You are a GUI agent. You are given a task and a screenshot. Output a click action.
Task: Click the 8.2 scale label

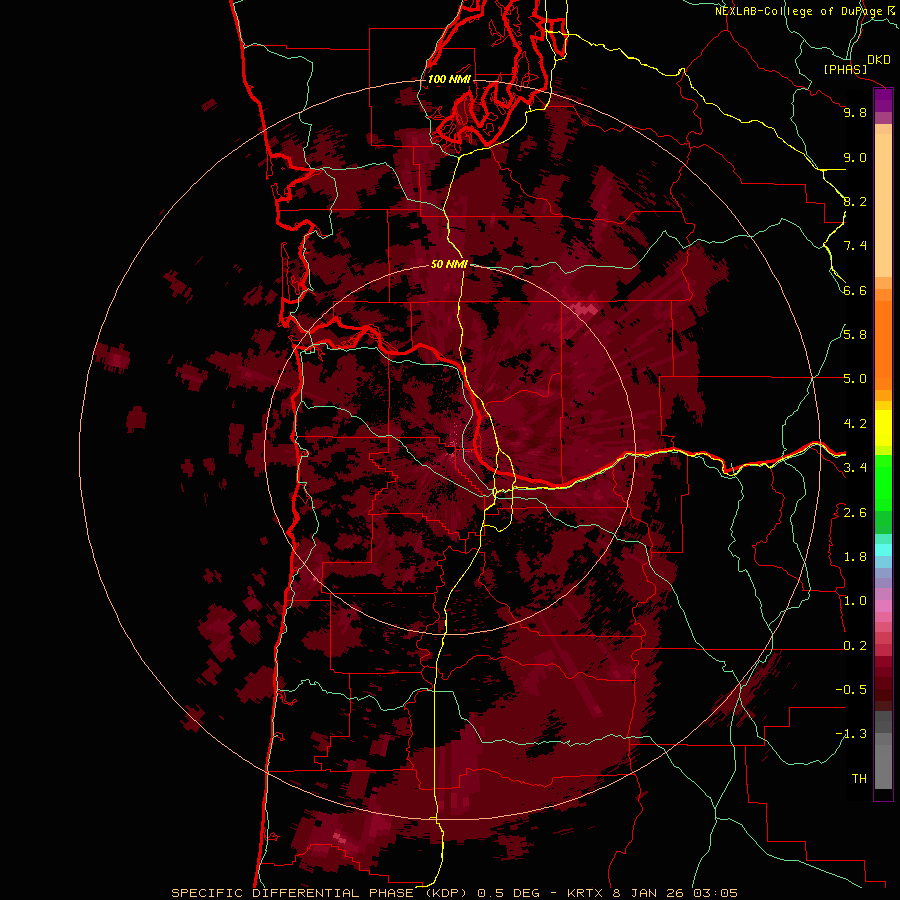[855, 201]
